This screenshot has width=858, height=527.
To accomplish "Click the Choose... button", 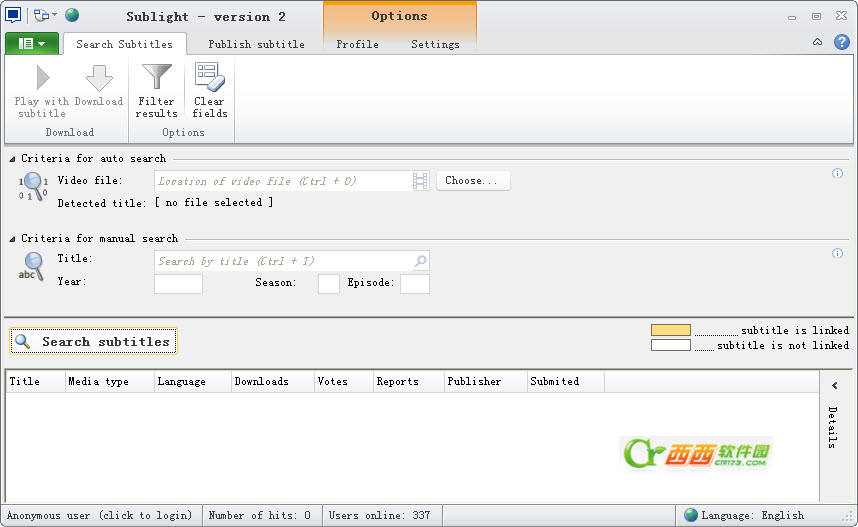I will (x=473, y=181).
